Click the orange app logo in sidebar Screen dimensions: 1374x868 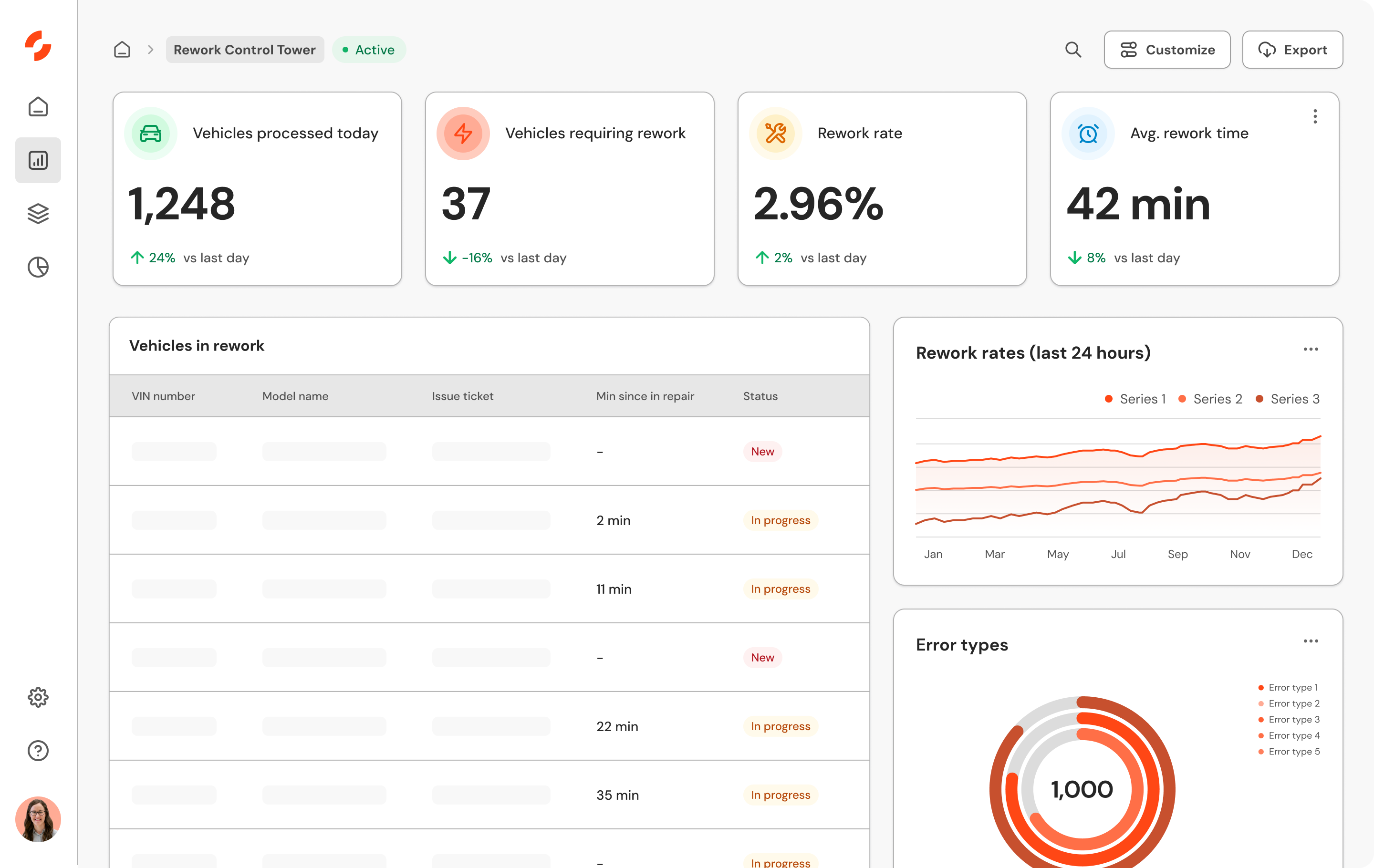(x=38, y=46)
